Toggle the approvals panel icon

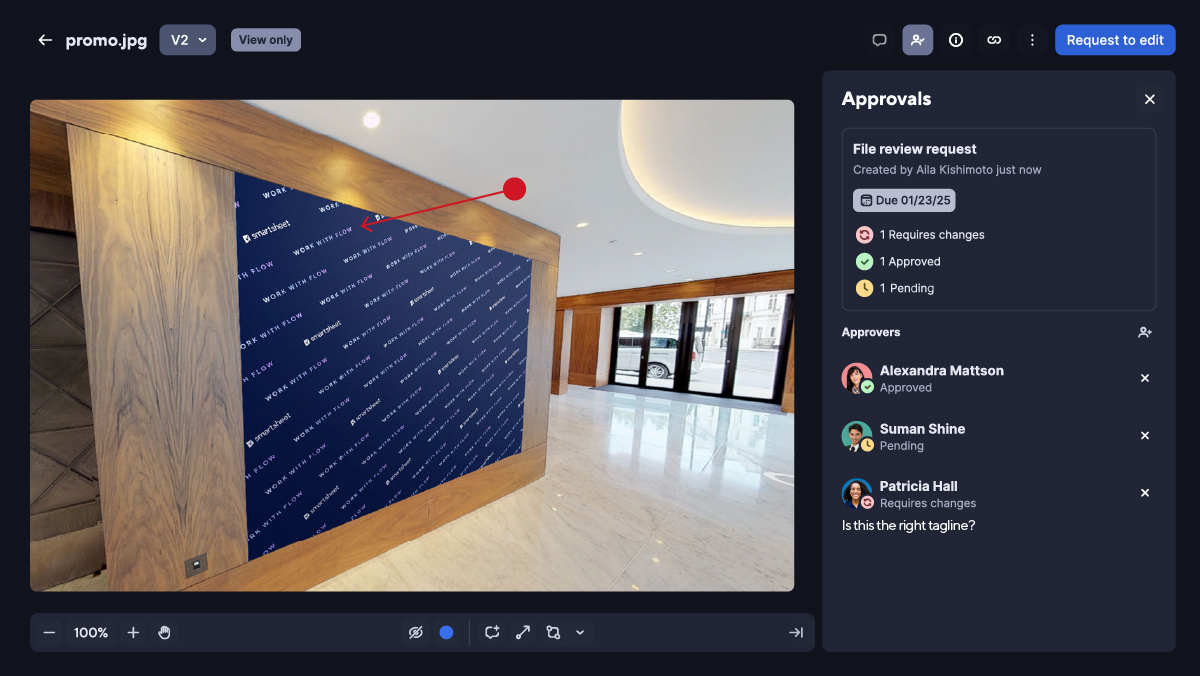click(918, 40)
